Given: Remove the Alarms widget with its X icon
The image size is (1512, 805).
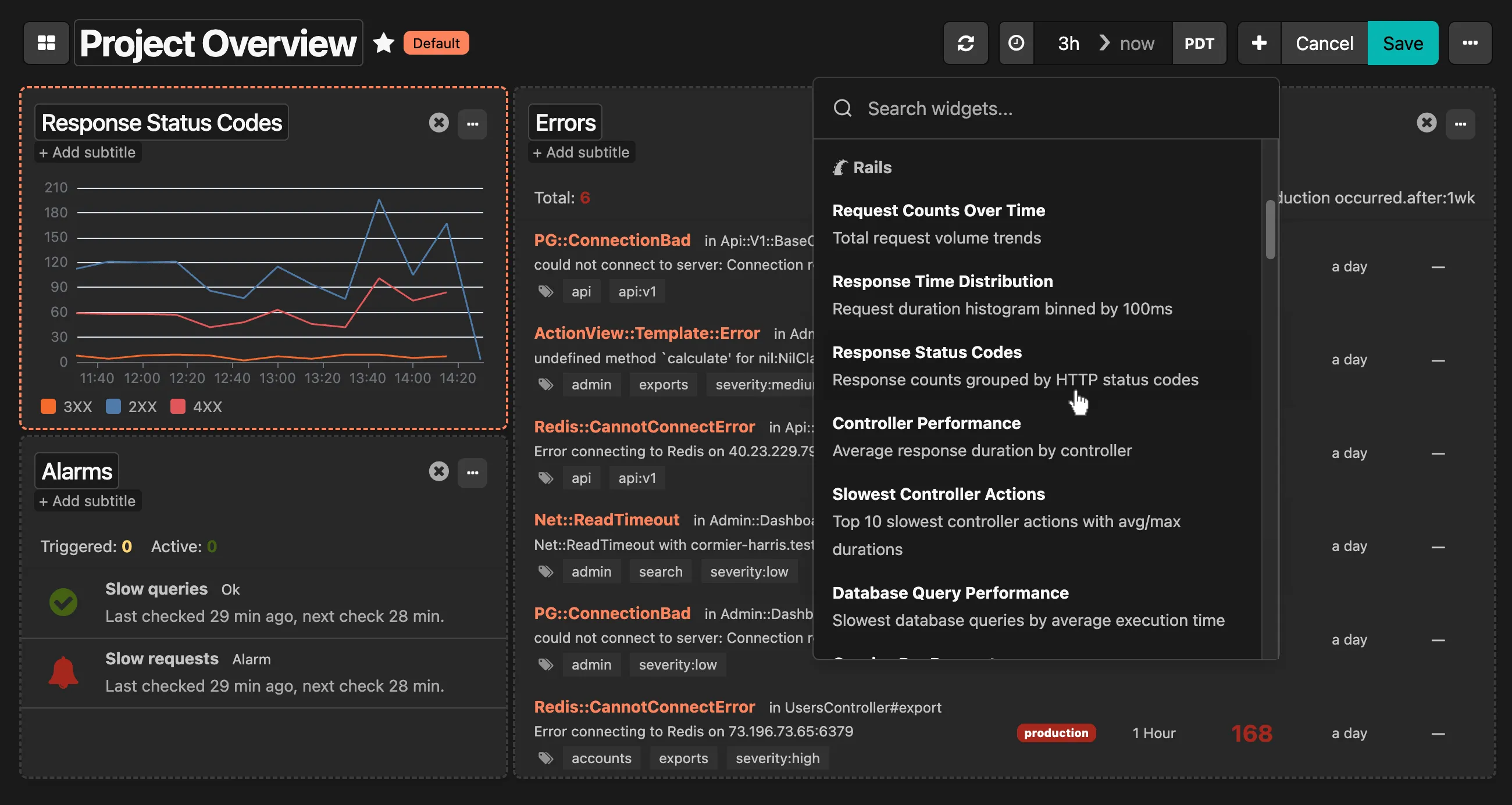Looking at the screenshot, I should point(438,472).
